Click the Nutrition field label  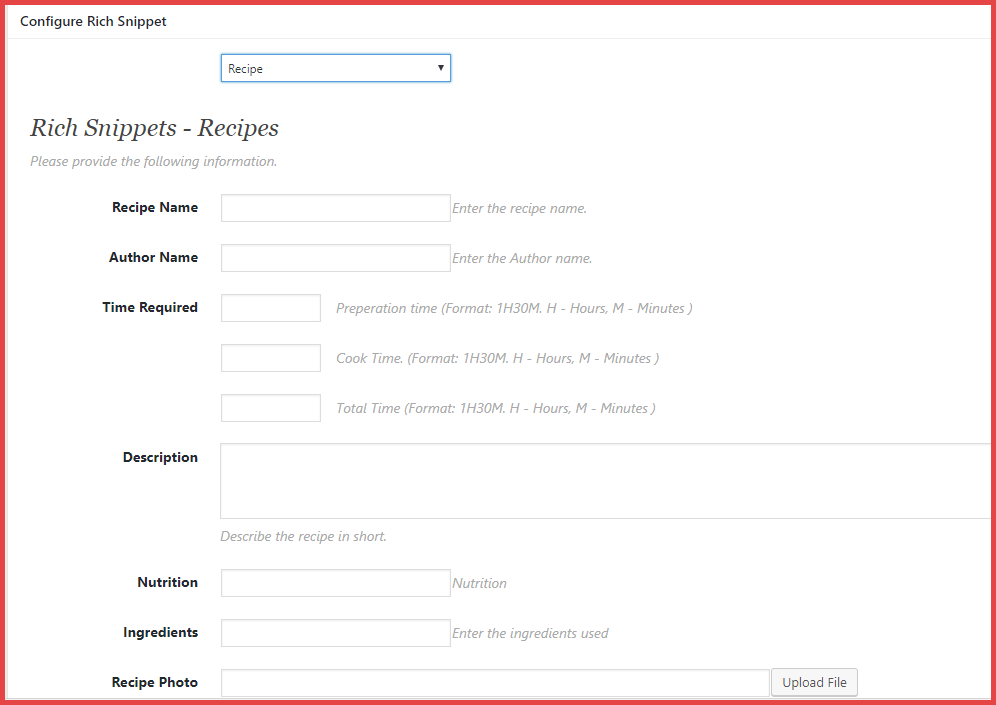click(x=167, y=583)
